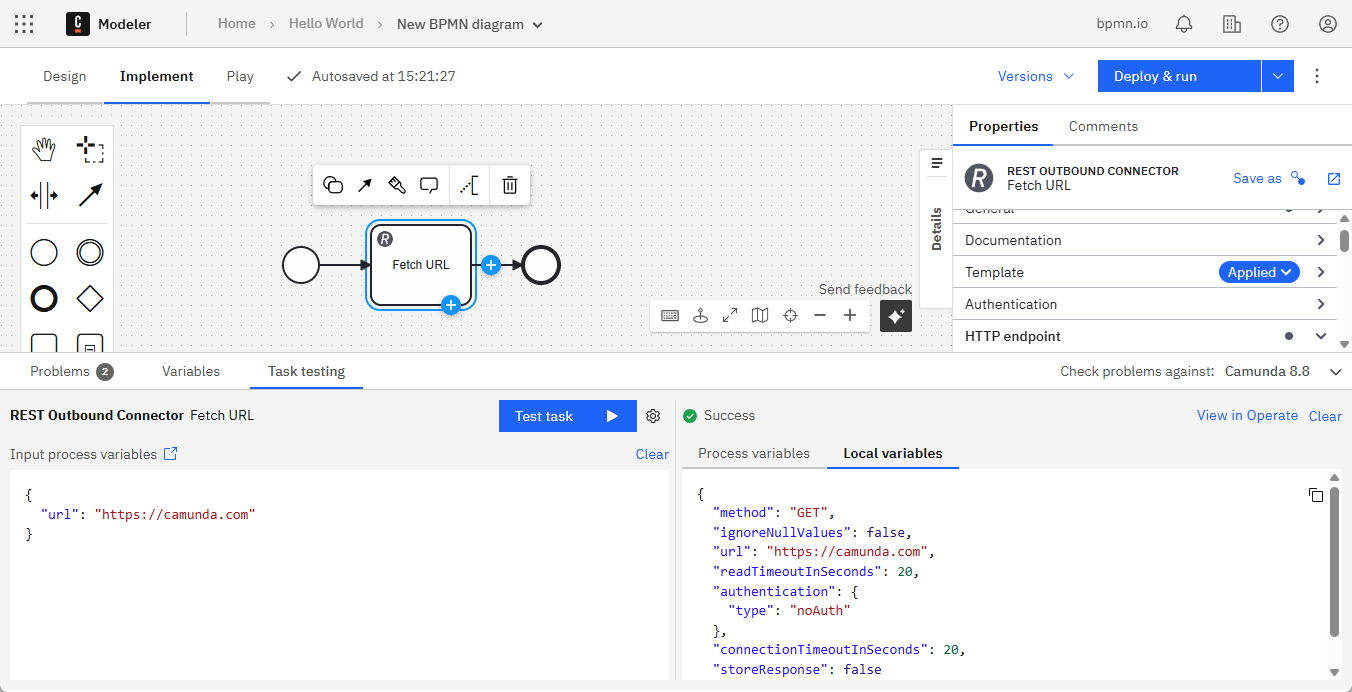
Task: Run the Test task button
Action: pos(567,416)
